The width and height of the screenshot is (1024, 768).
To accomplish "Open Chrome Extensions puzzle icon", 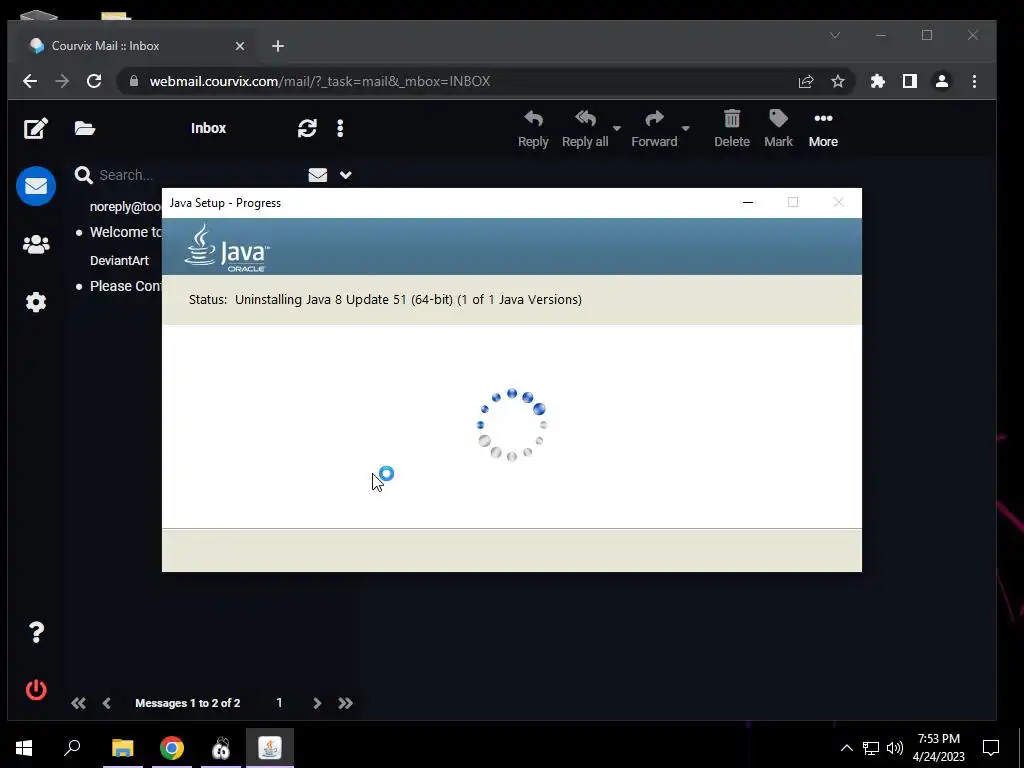I will 878,81.
